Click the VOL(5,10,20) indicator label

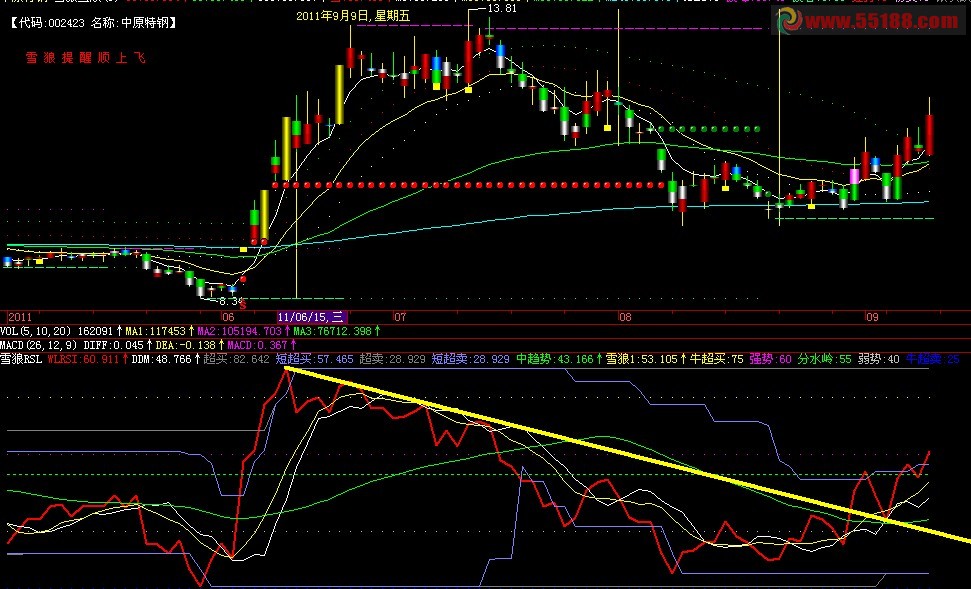pyautogui.click(x=36, y=331)
